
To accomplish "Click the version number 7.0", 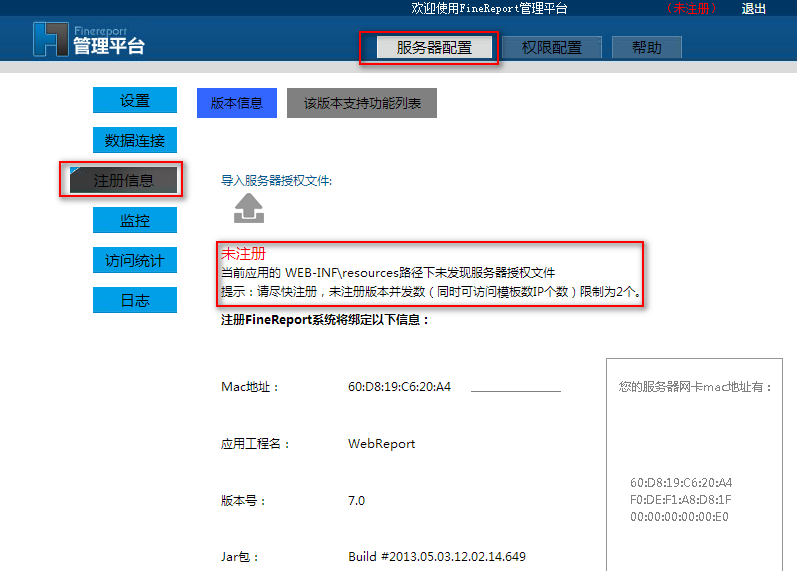I will 356,501.
